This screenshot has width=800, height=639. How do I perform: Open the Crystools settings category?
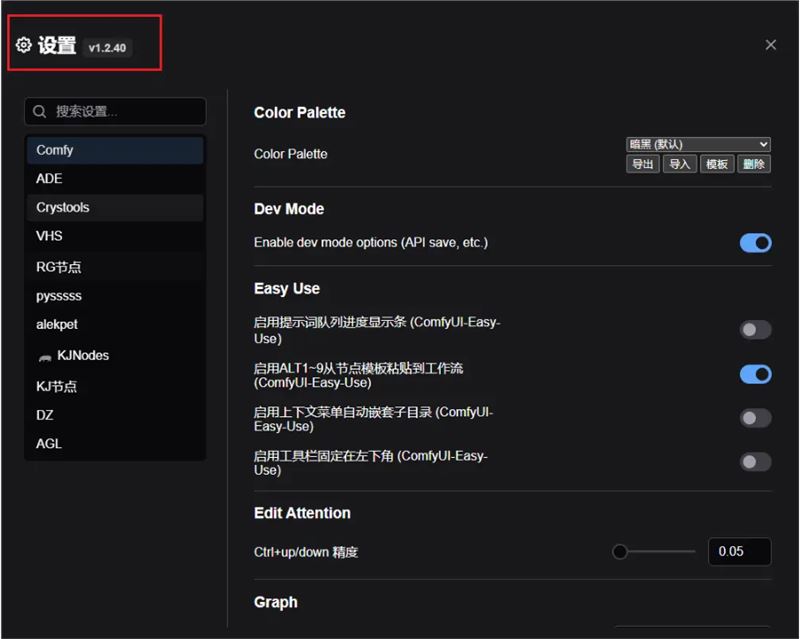[115, 207]
